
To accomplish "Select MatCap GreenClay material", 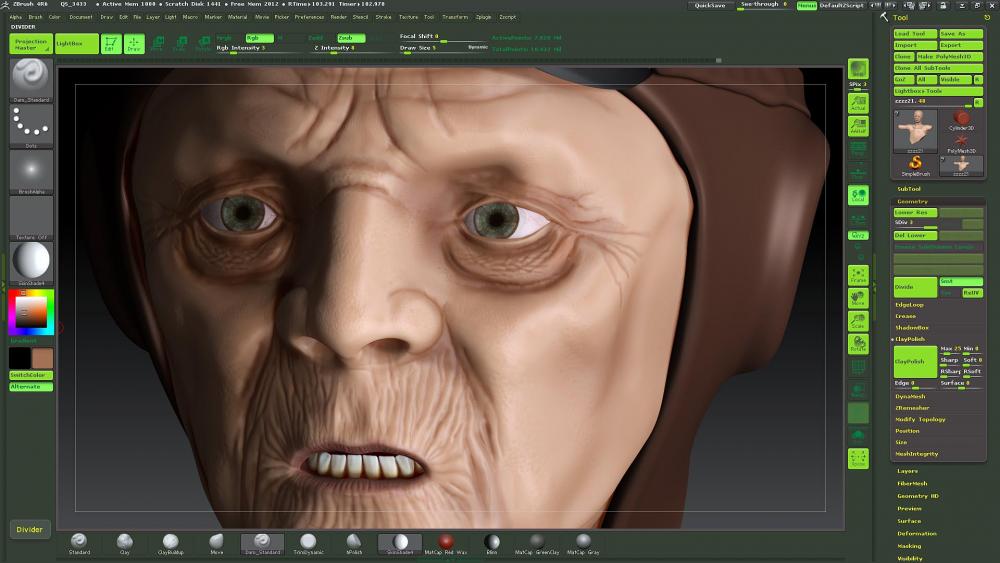I will pyautogui.click(x=537, y=544).
